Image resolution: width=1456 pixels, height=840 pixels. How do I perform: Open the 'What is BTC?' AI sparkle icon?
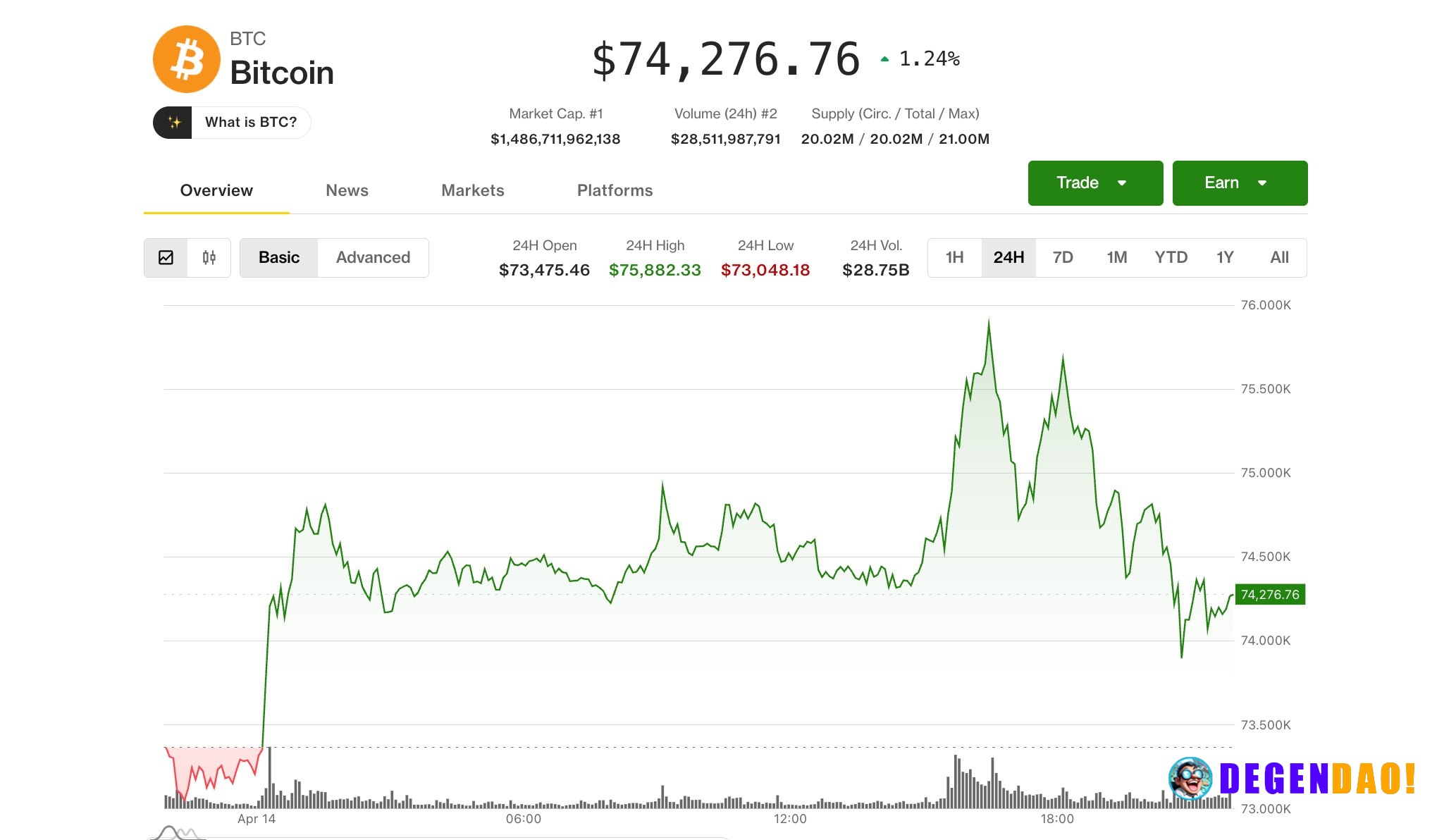click(x=175, y=122)
